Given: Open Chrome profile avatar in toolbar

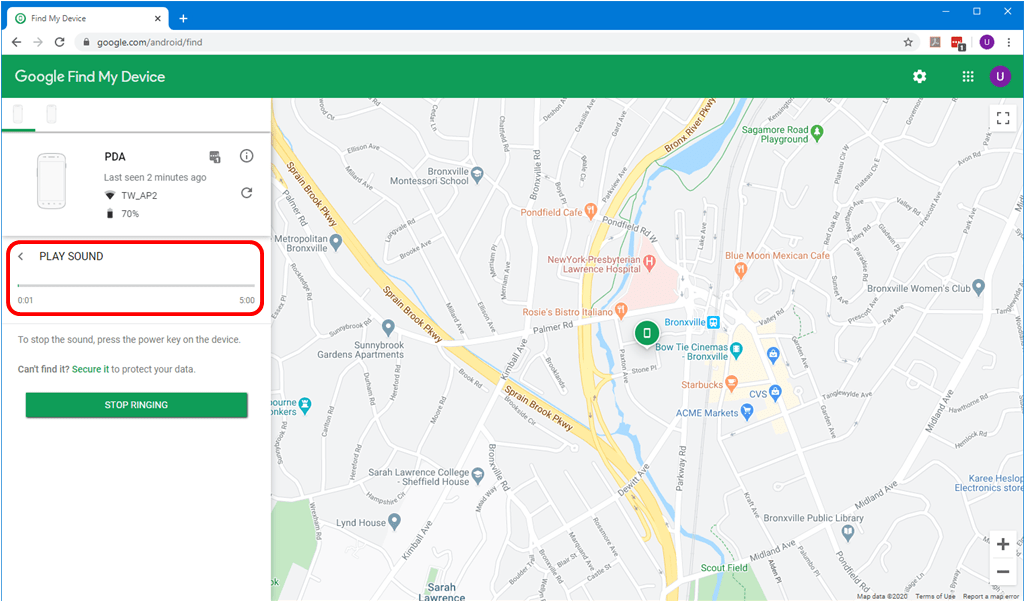Looking at the screenshot, I should coord(986,43).
